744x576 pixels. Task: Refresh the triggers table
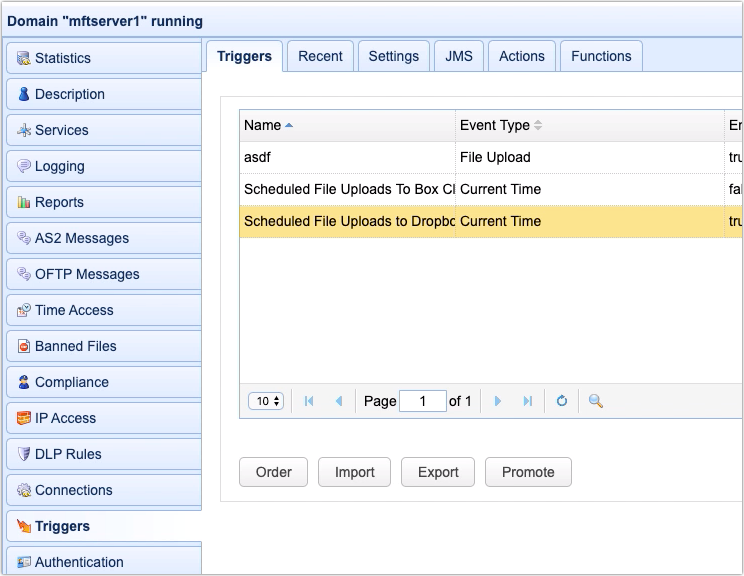click(562, 401)
